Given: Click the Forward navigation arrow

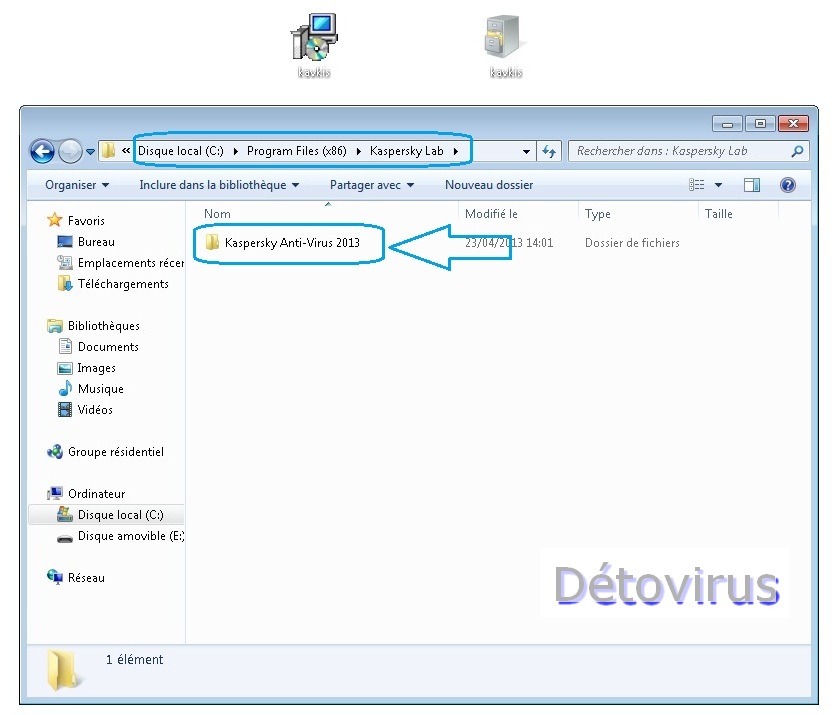Looking at the screenshot, I should coord(70,152).
